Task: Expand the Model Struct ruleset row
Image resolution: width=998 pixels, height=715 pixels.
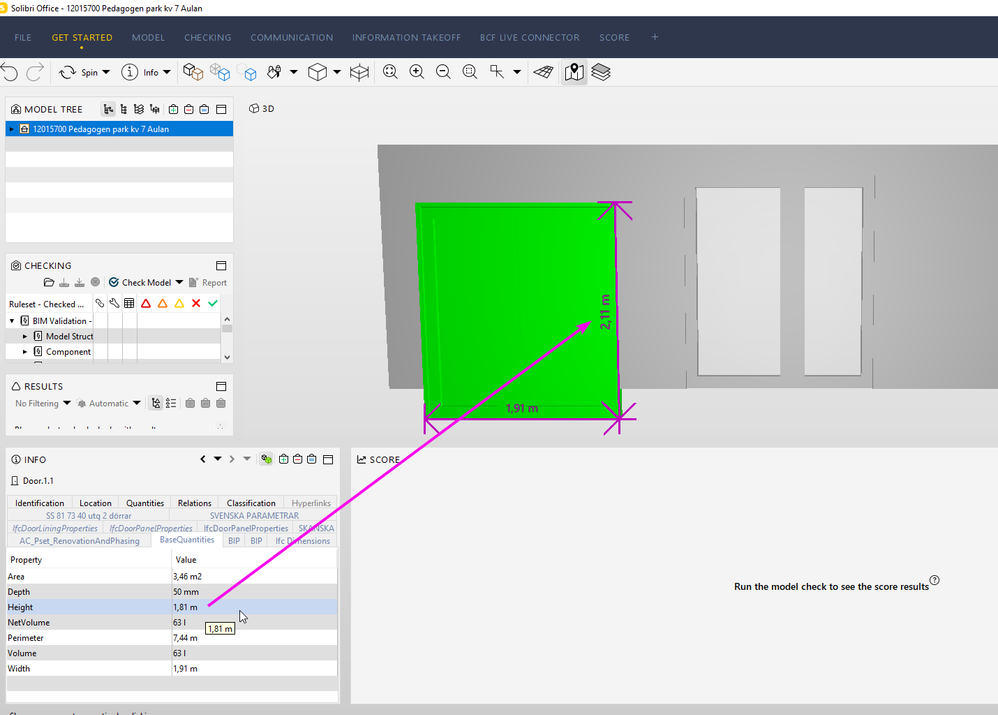Action: click(x=25, y=336)
